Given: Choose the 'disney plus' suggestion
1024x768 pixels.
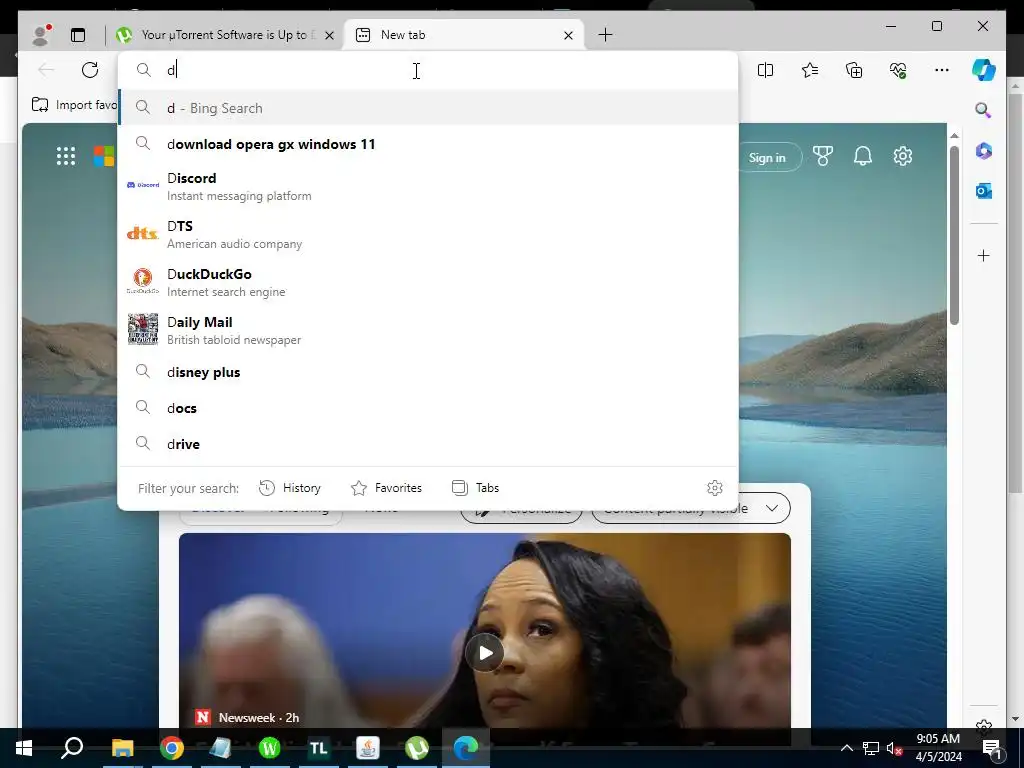Looking at the screenshot, I should pos(428,372).
